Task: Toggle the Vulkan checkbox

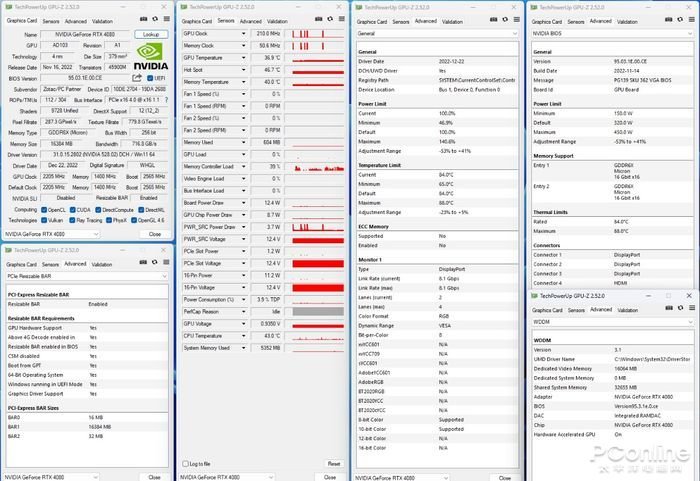Action: 44,220
